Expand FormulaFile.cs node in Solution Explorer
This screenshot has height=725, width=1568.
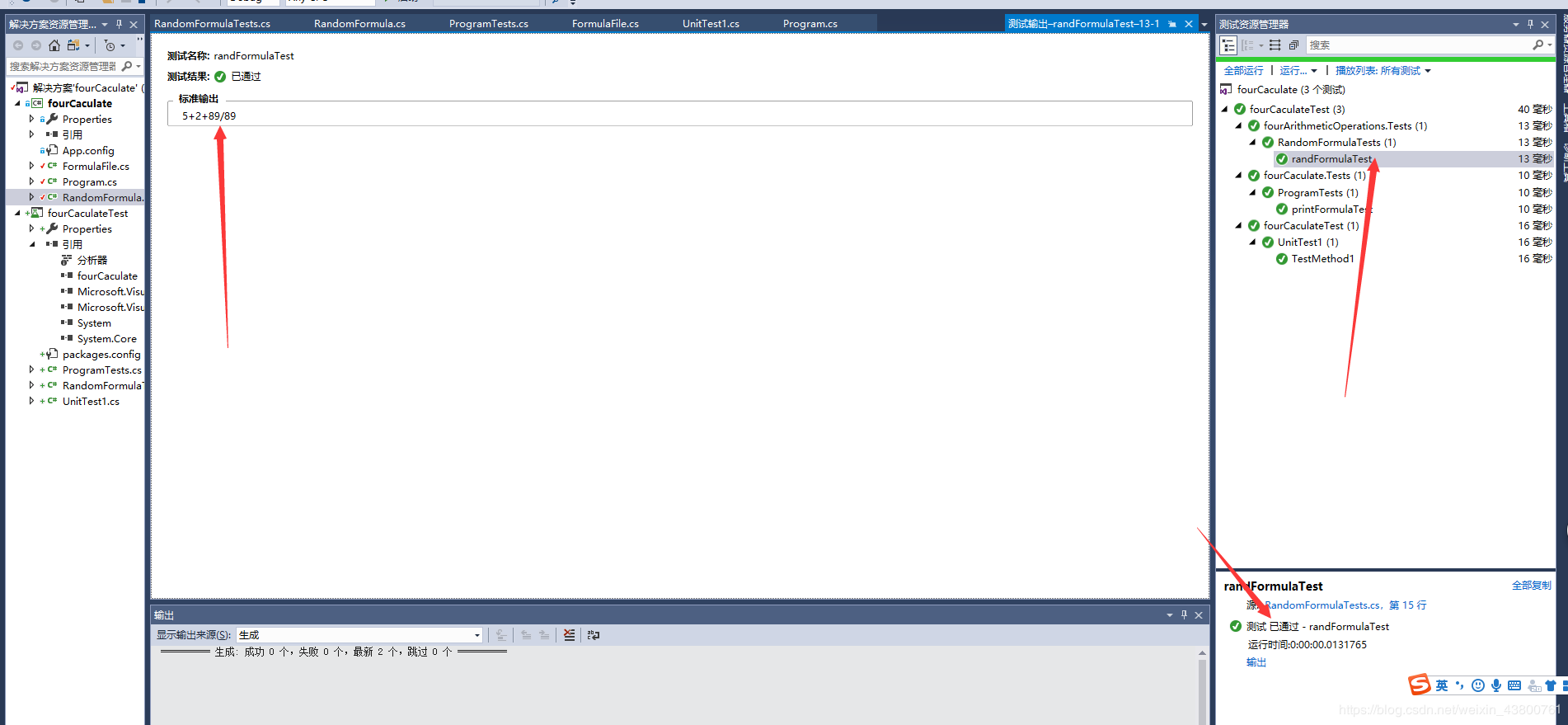click(31, 166)
